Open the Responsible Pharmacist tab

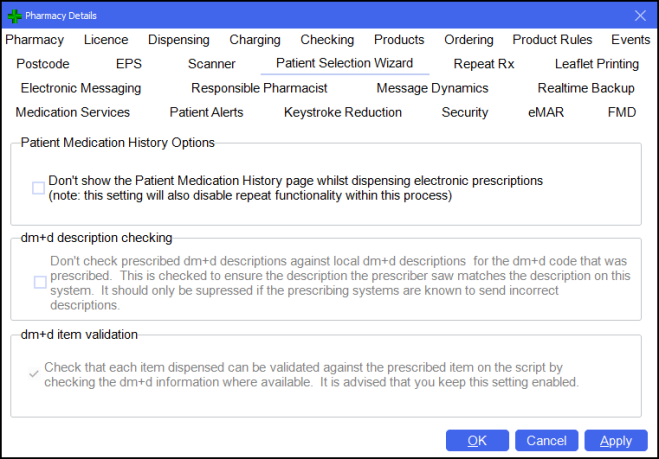[259, 88]
